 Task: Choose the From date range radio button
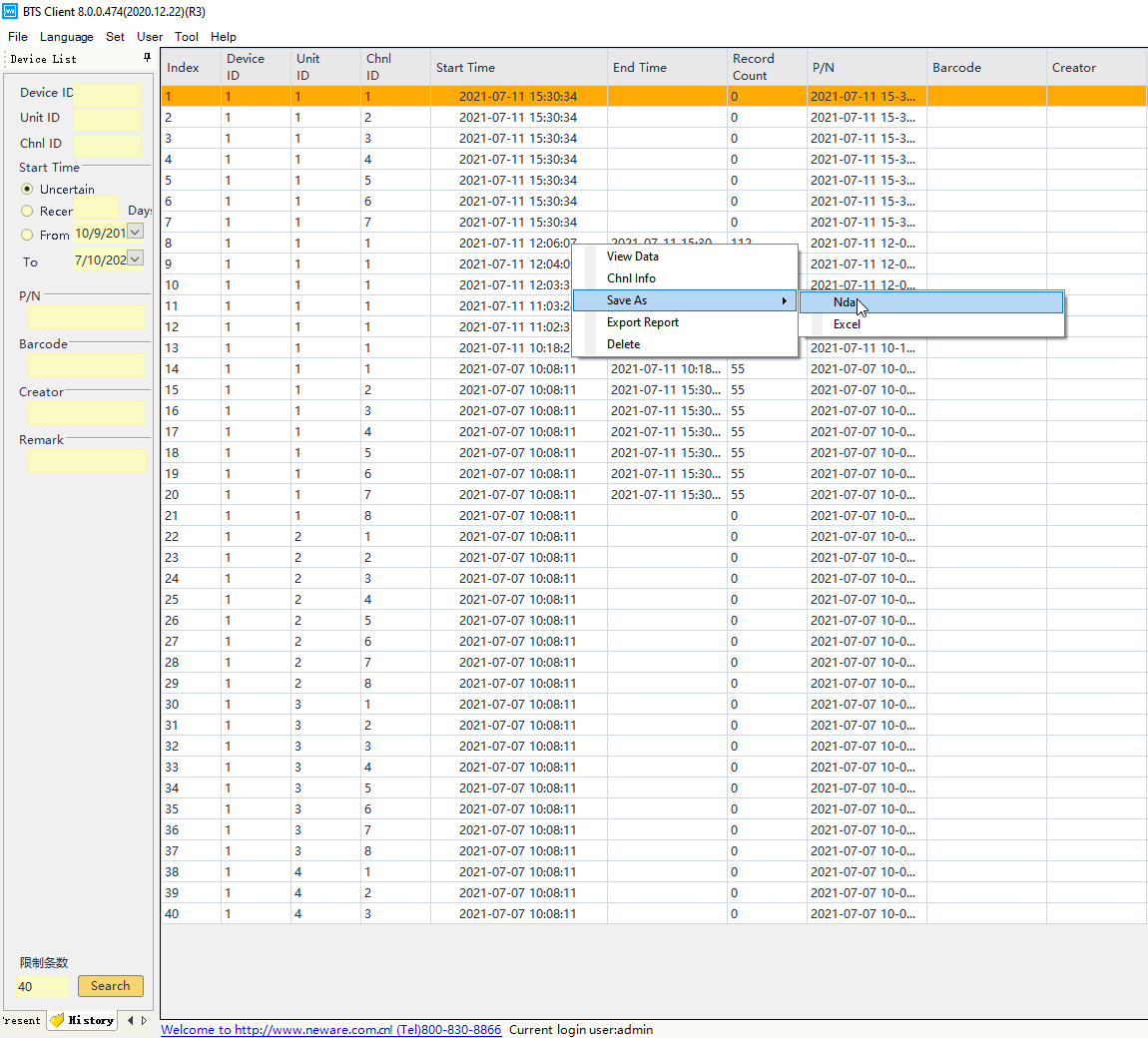point(27,235)
